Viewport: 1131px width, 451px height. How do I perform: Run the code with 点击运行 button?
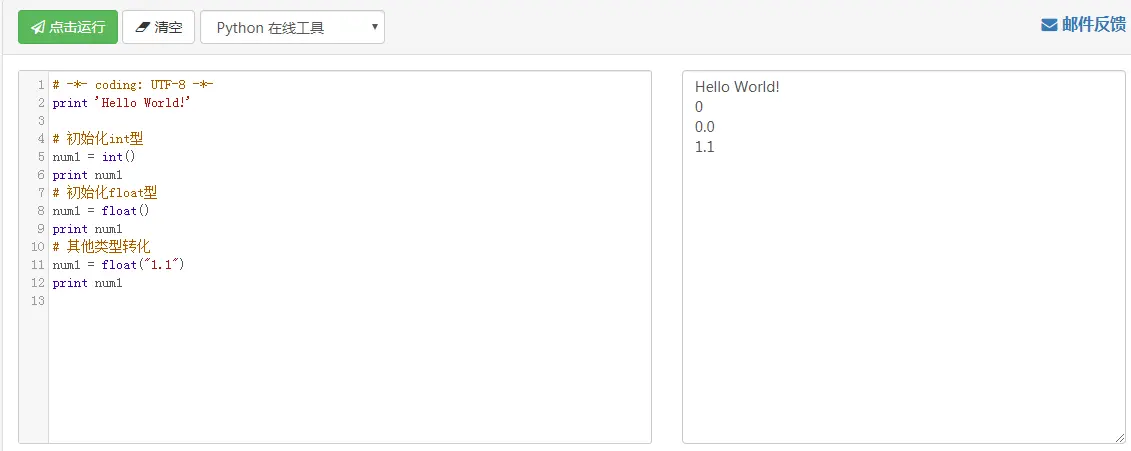[x=68, y=27]
